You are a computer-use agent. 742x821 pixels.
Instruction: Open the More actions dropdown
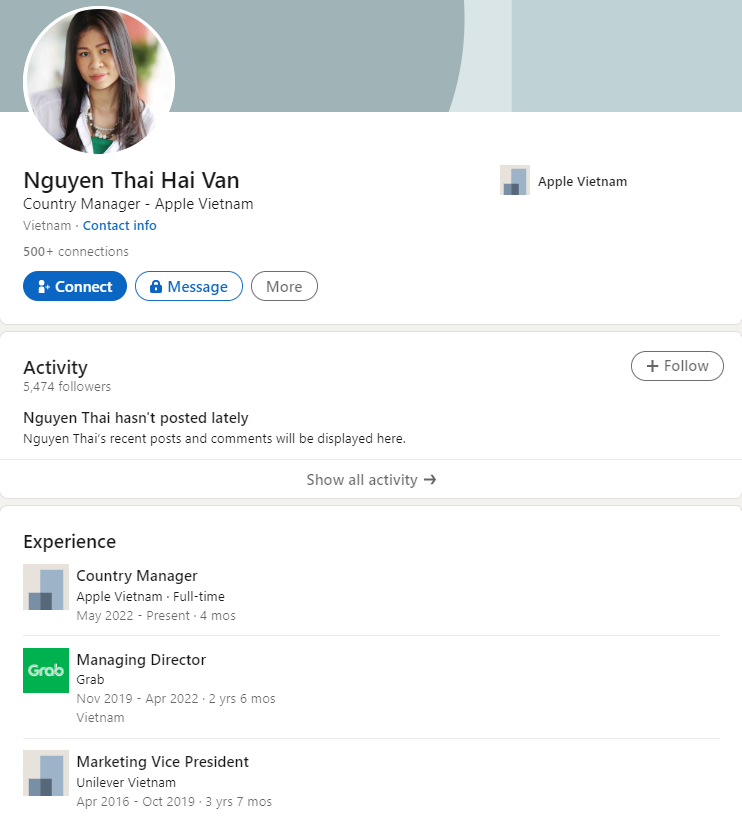tap(284, 287)
